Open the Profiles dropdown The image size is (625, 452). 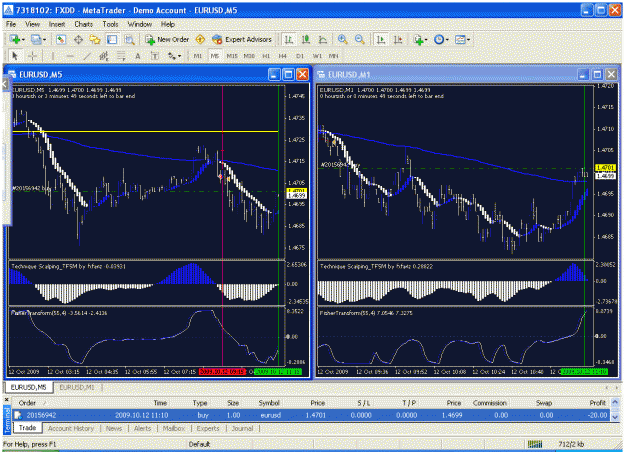39,39
